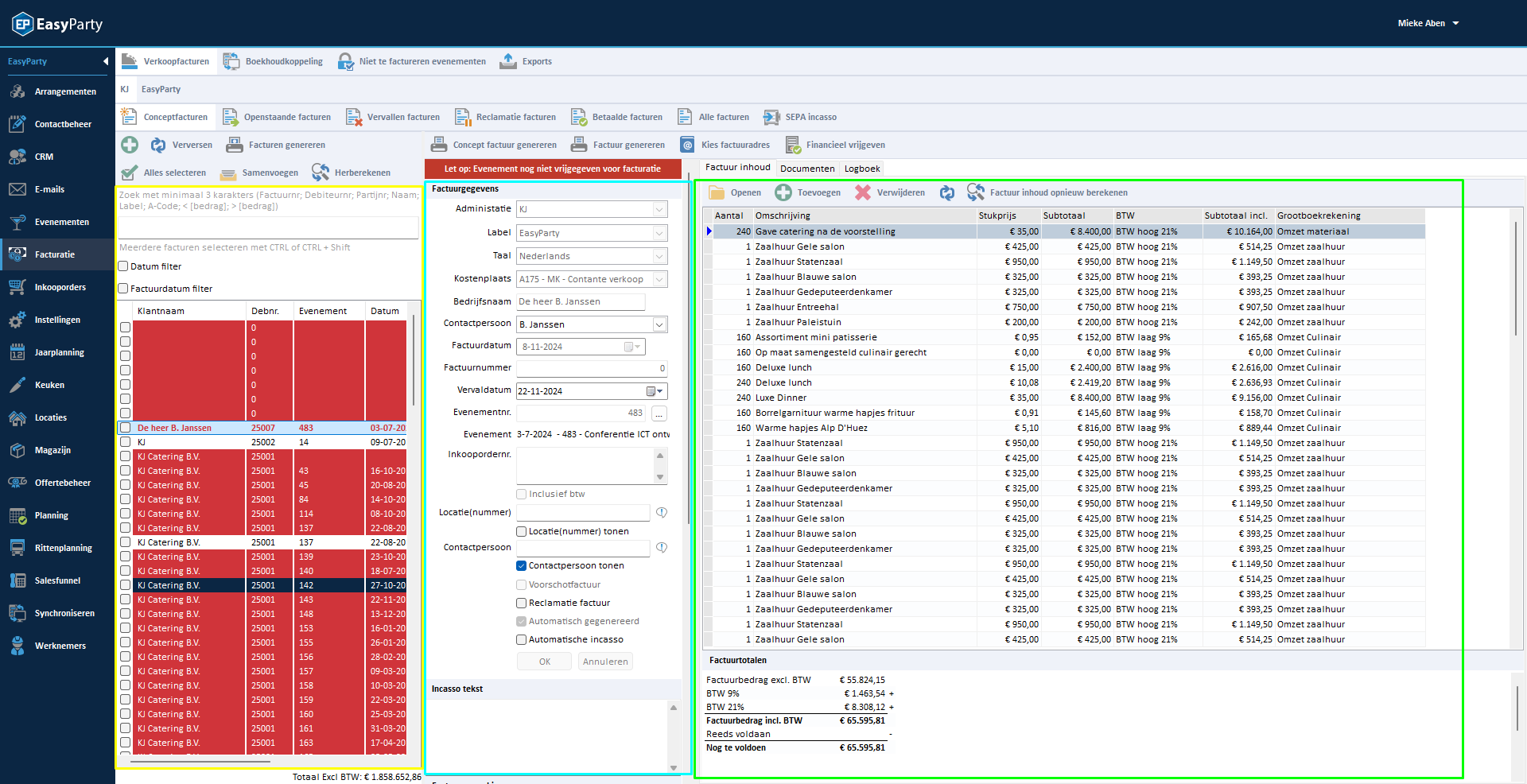The height and width of the screenshot is (784, 1527).
Task: Click Alles selecteren checkmark icon
Action: tap(130, 173)
